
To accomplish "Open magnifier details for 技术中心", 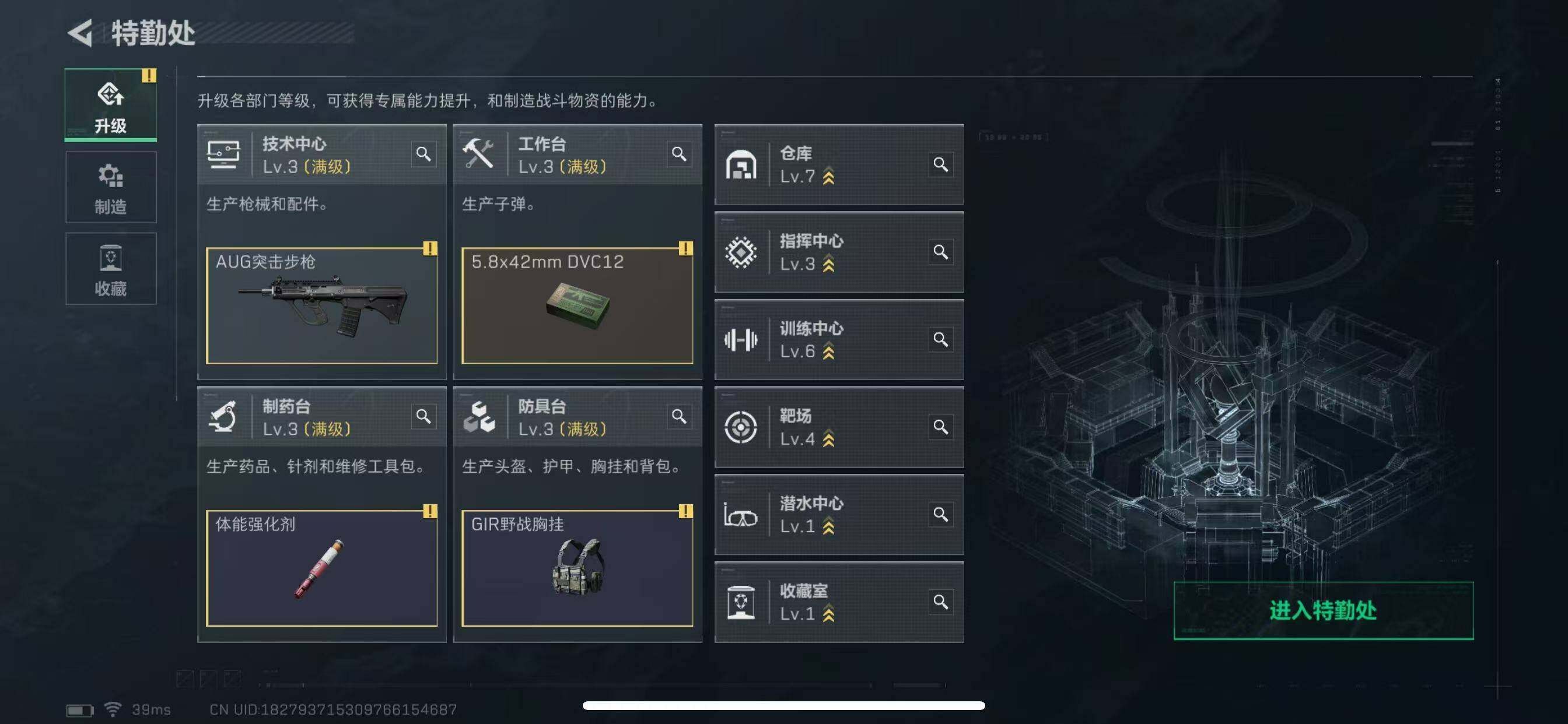I will [x=423, y=153].
